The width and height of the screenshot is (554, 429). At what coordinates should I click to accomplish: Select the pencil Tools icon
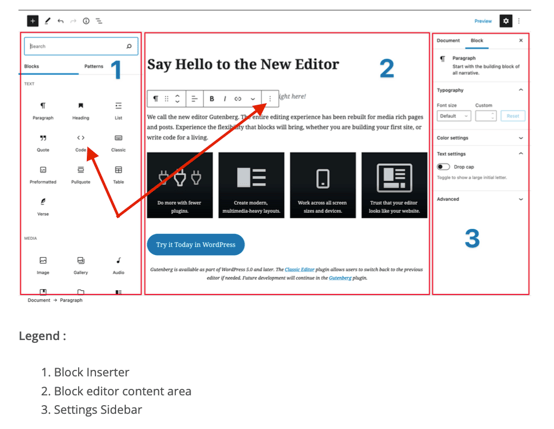tap(47, 21)
